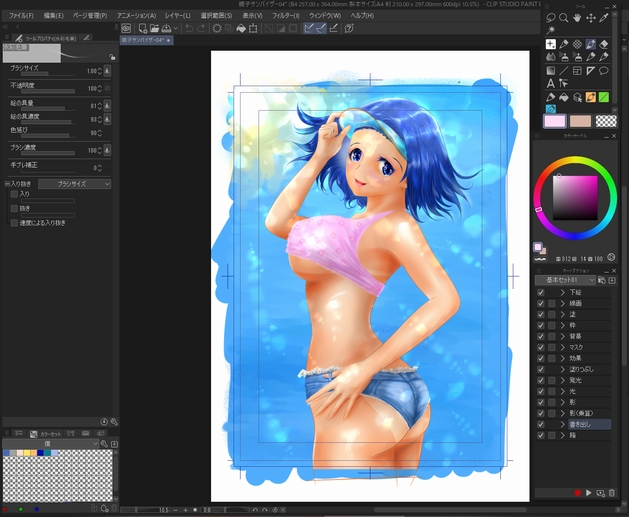
Task: Switch to the 鏡子サンバイザー04 canvas tab
Action: tap(146, 40)
